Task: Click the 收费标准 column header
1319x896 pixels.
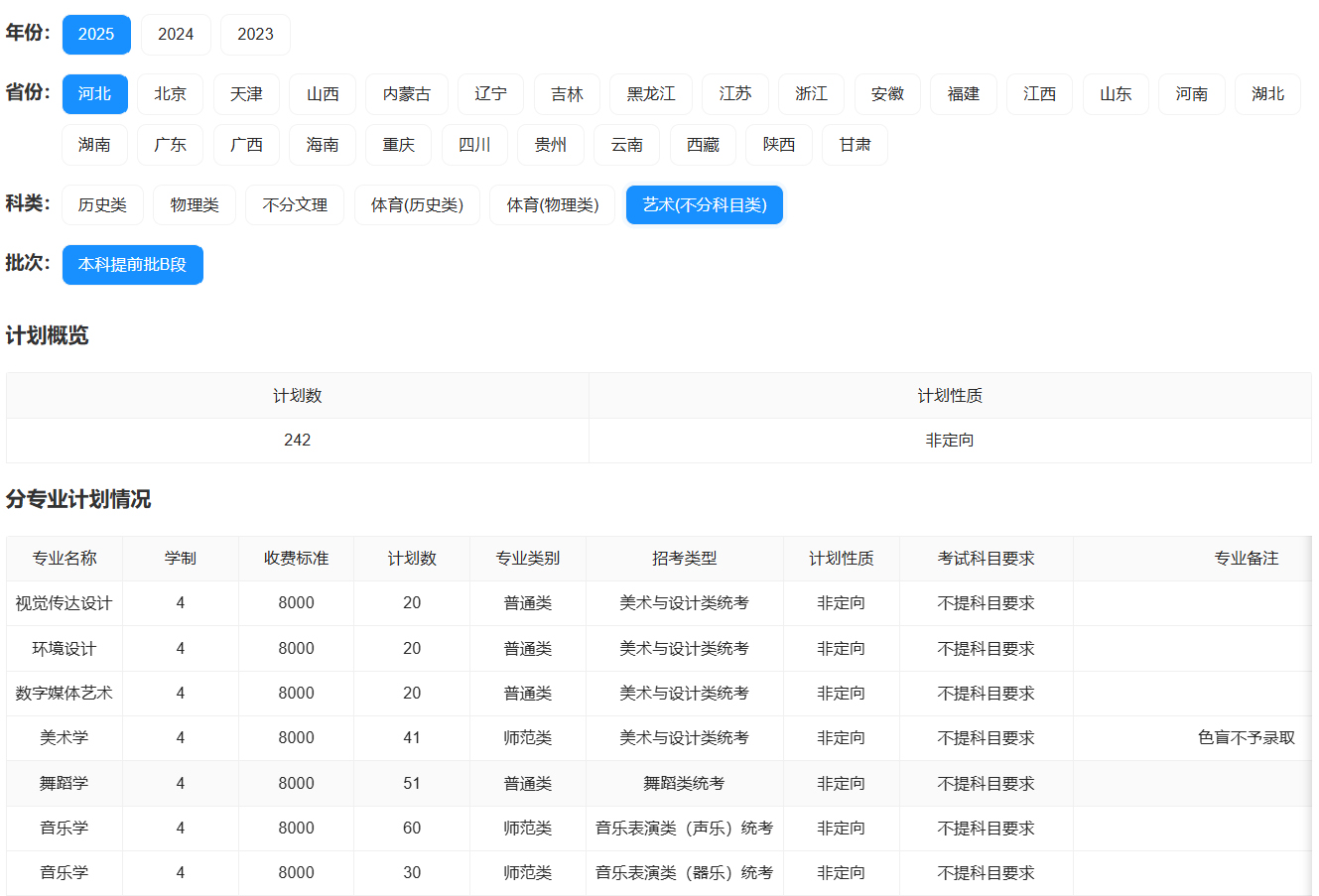Action: pyautogui.click(x=297, y=559)
